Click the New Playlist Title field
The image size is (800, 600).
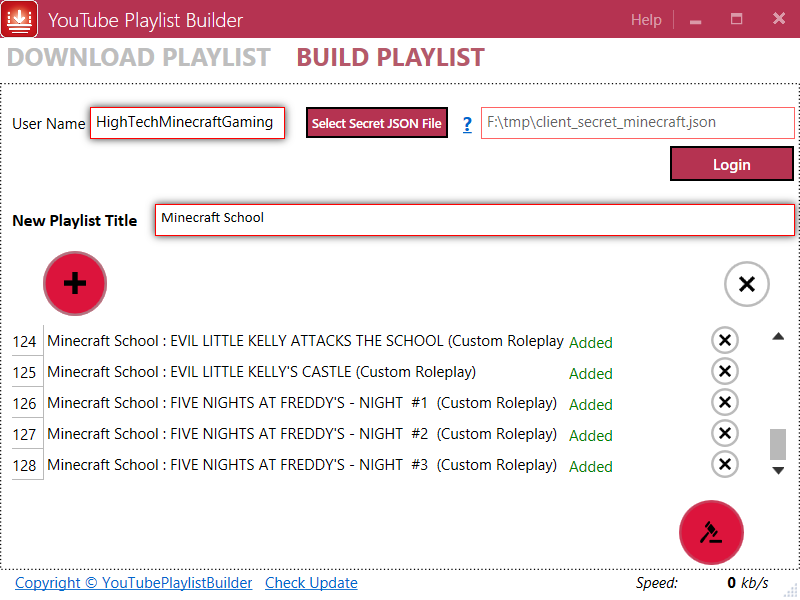pyautogui.click(x=474, y=220)
